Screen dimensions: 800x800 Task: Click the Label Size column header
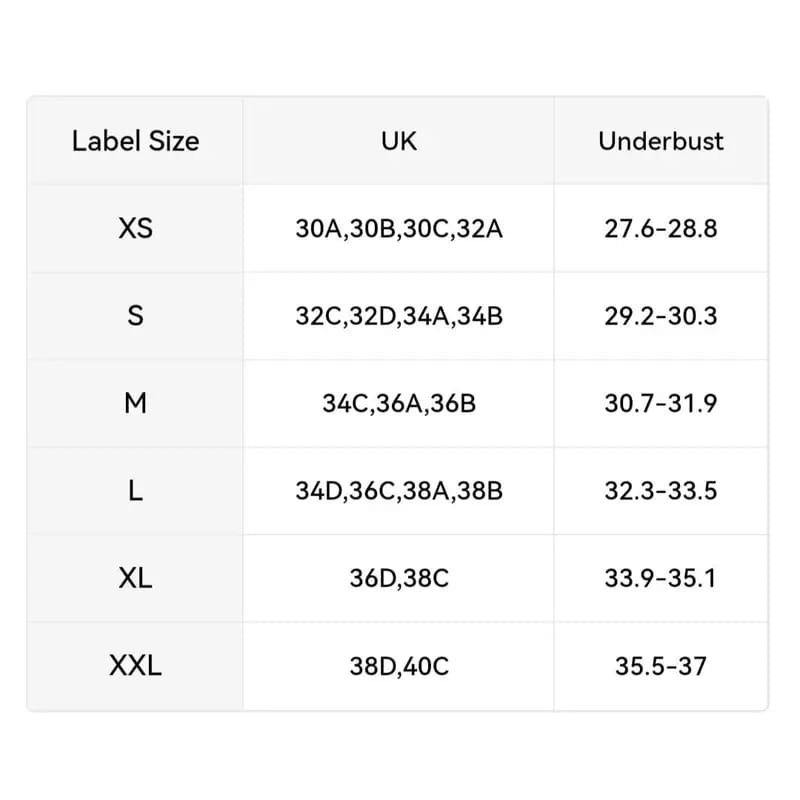[x=135, y=141]
